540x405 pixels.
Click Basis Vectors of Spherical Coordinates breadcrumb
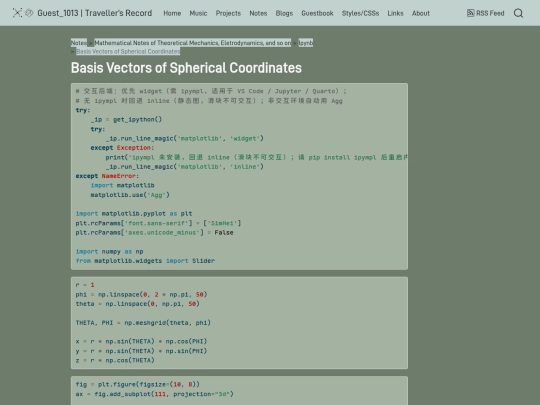[128, 51]
